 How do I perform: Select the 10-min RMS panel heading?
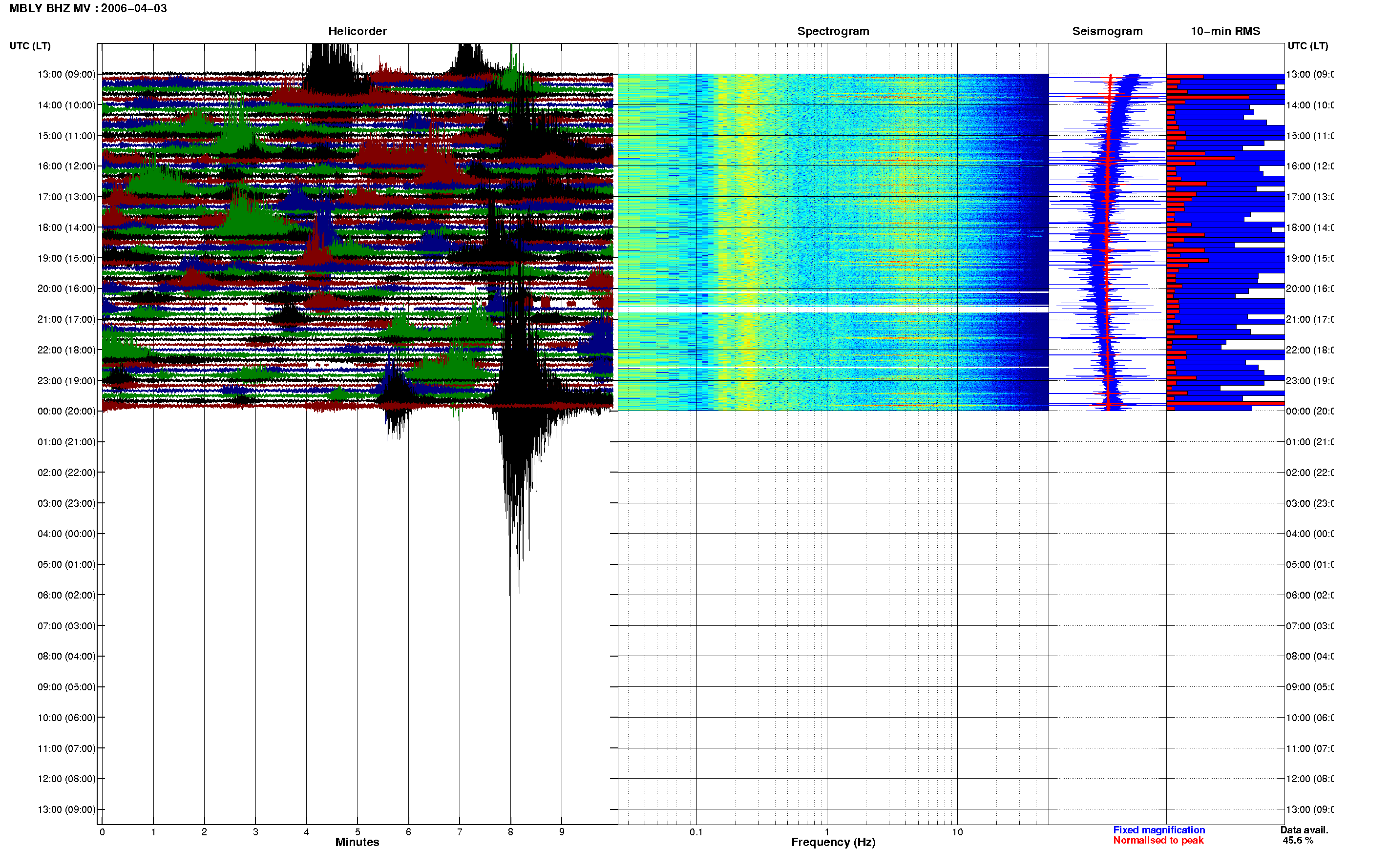pos(1225,32)
